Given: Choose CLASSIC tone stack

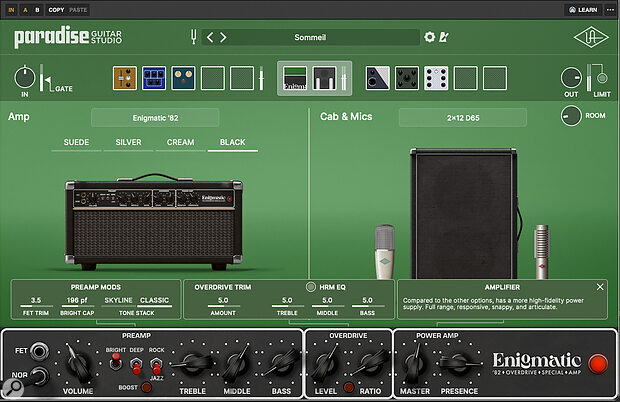Looking at the screenshot, I should point(154,300).
